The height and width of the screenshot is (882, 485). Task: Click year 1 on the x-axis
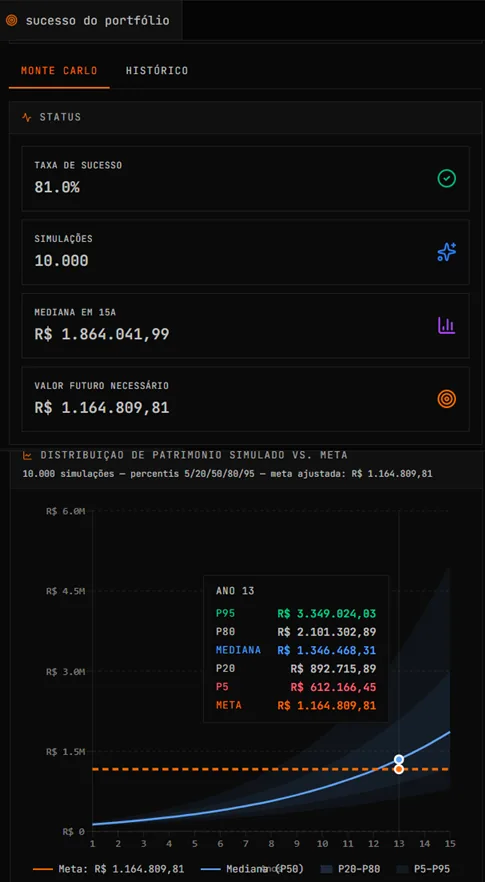tap(92, 844)
